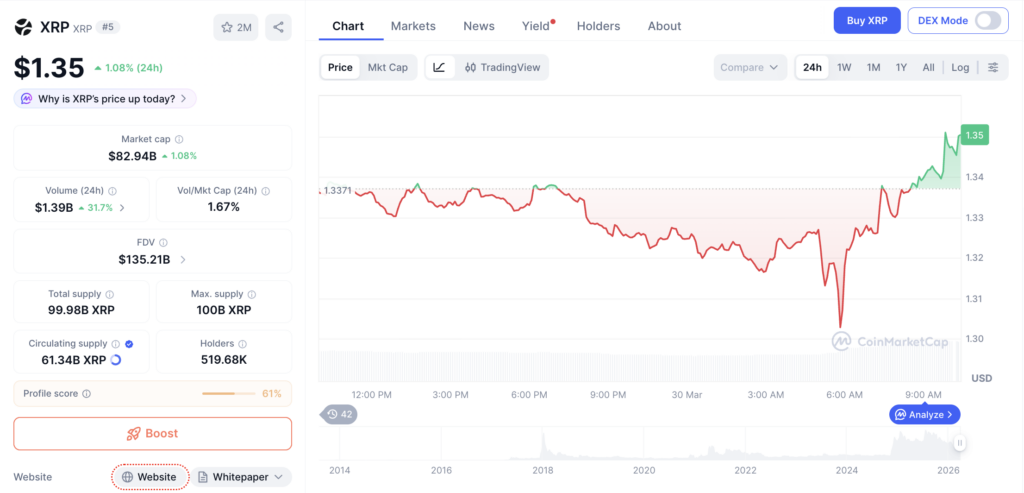Screen dimensions: 1024x493
Task: Click the info icon next to Total supply
Action: 110,294
